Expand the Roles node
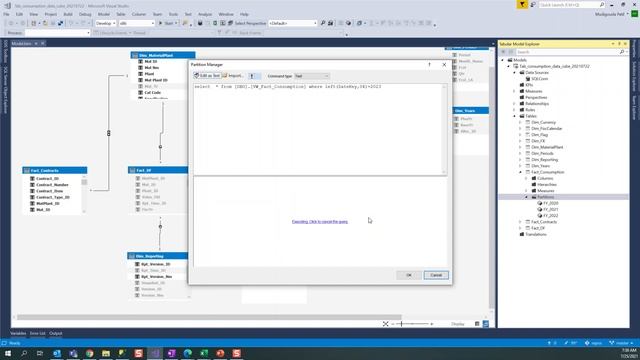 [515, 110]
